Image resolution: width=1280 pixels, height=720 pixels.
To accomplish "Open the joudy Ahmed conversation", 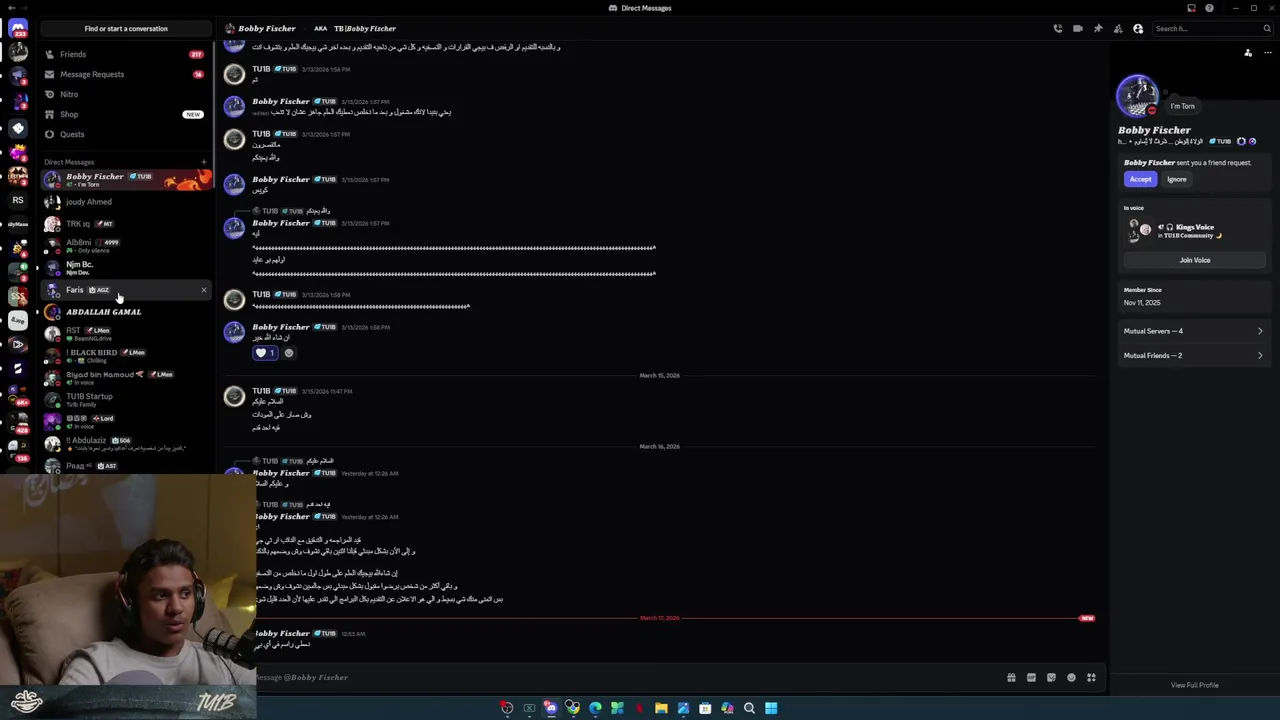I will click(126, 202).
